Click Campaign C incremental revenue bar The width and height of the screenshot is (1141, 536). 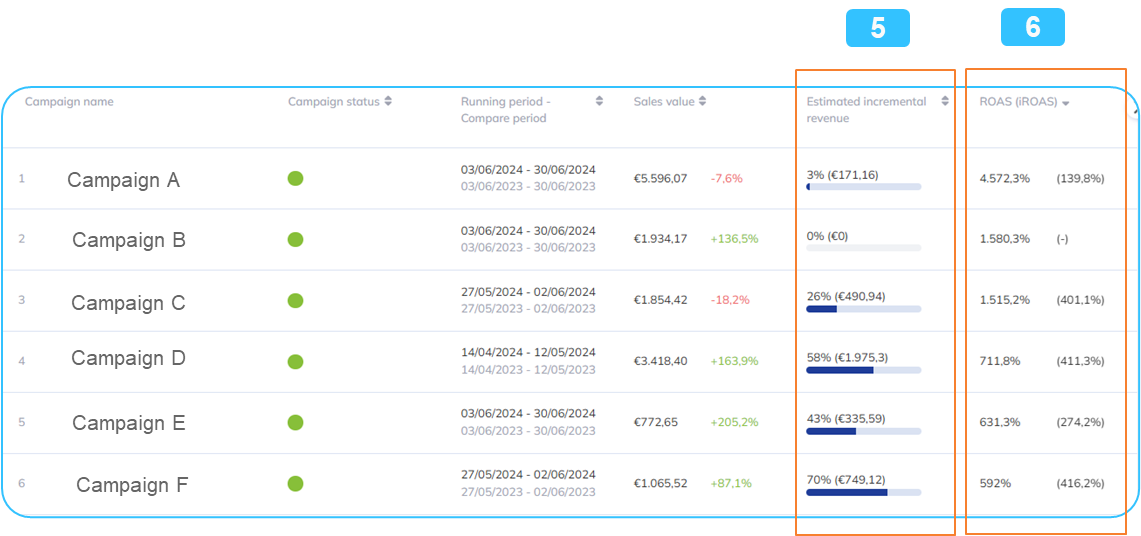pyautogui.click(x=864, y=309)
